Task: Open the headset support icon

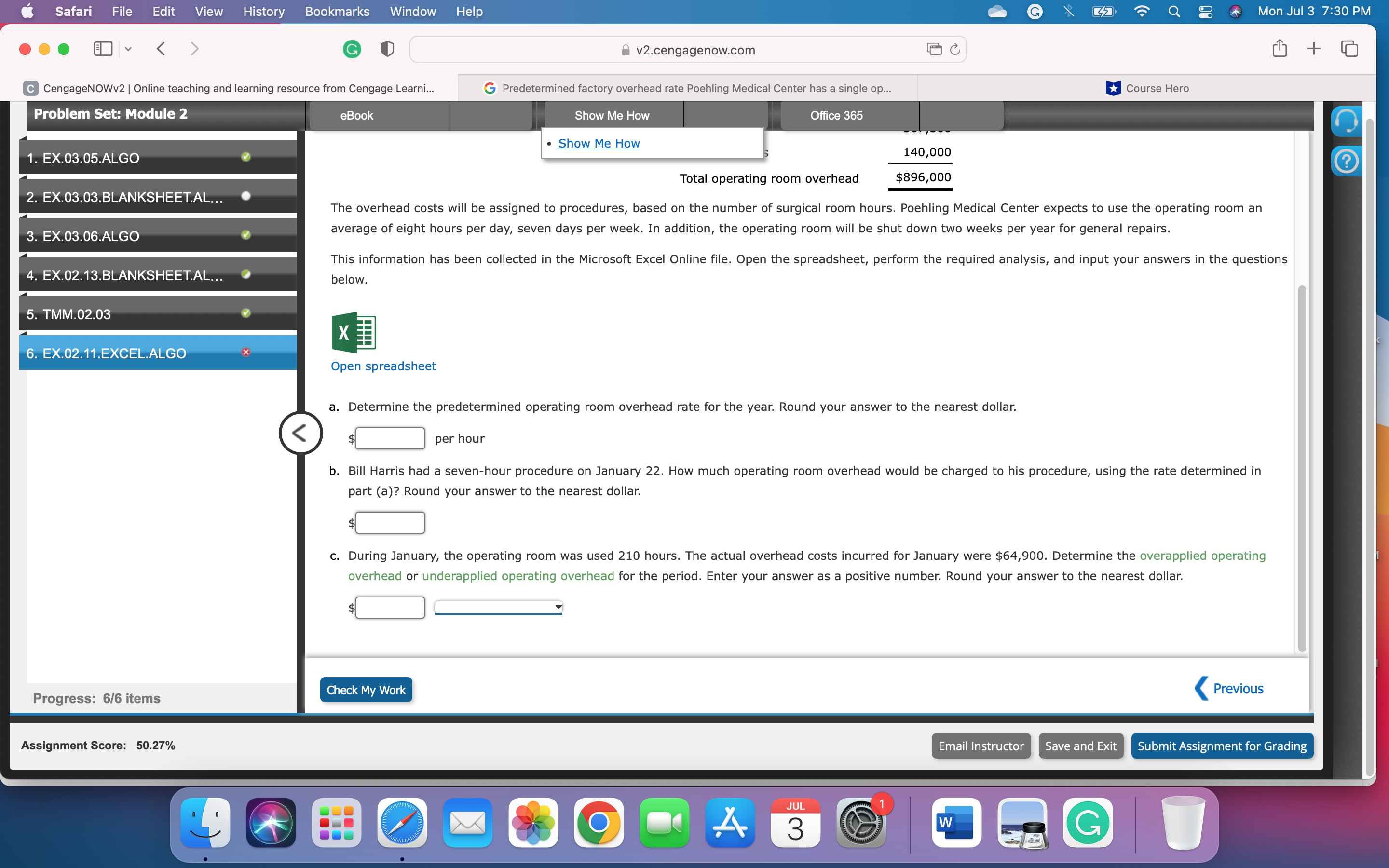Action: tap(1346, 122)
